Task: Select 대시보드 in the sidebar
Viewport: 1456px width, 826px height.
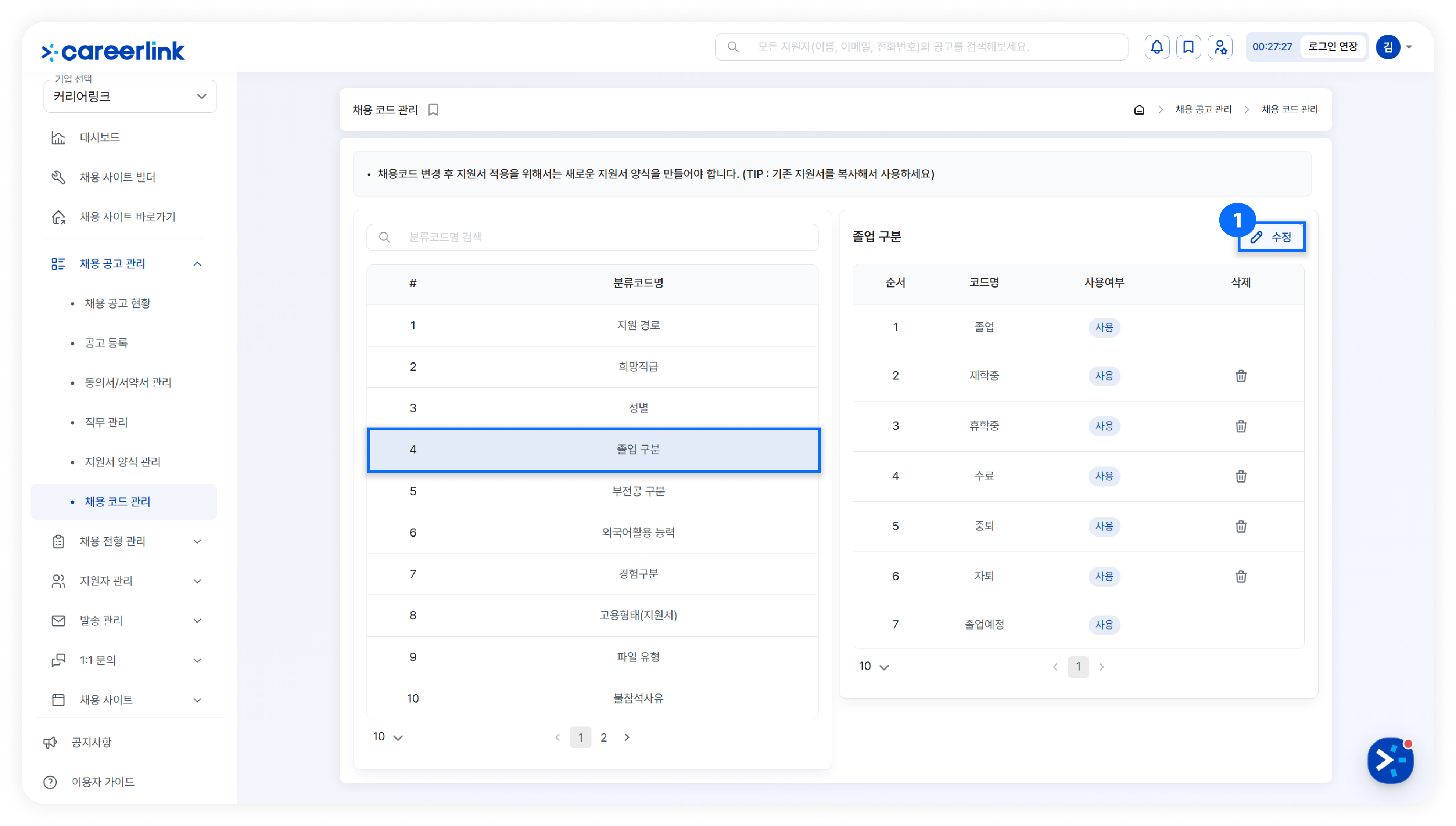Action: pos(99,137)
